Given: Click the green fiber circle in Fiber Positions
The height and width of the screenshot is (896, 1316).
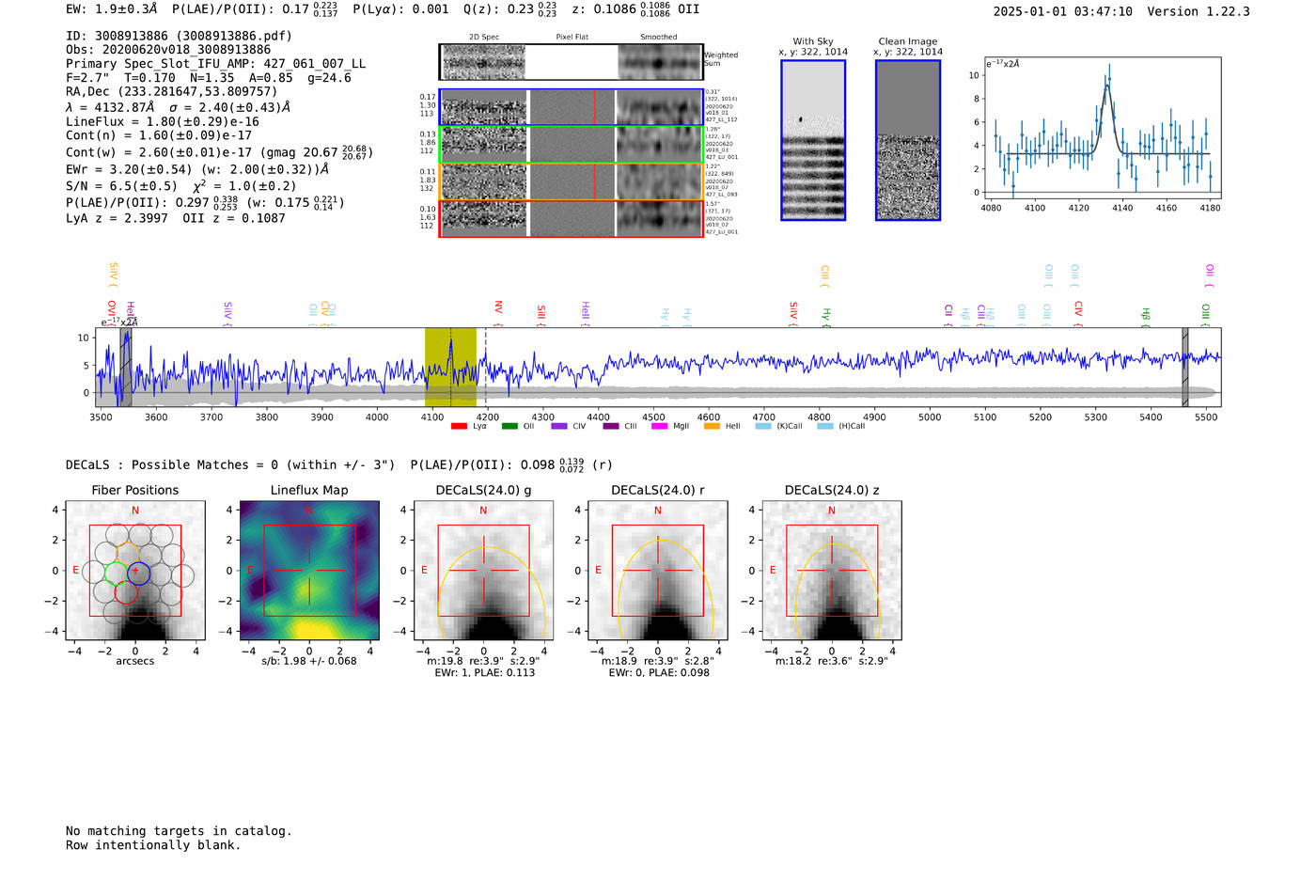Looking at the screenshot, I should tap(116, 573).
